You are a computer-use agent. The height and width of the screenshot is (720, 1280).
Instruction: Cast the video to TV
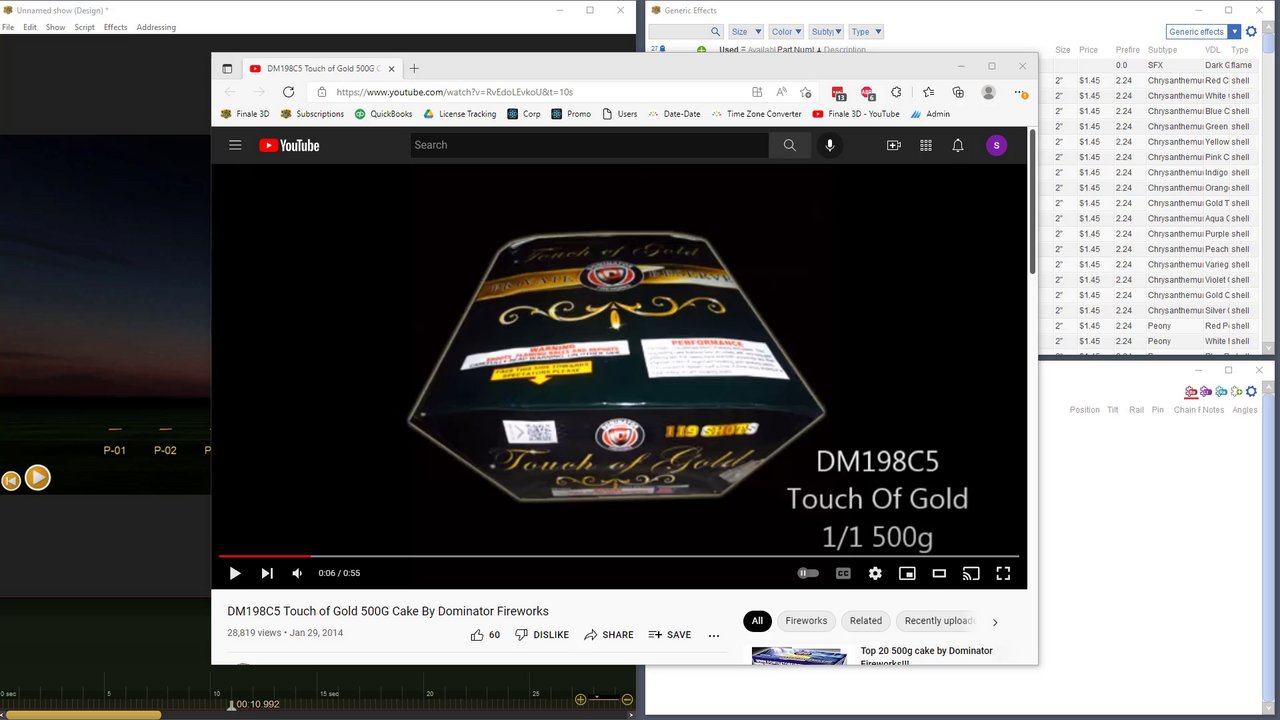[971, 573]
